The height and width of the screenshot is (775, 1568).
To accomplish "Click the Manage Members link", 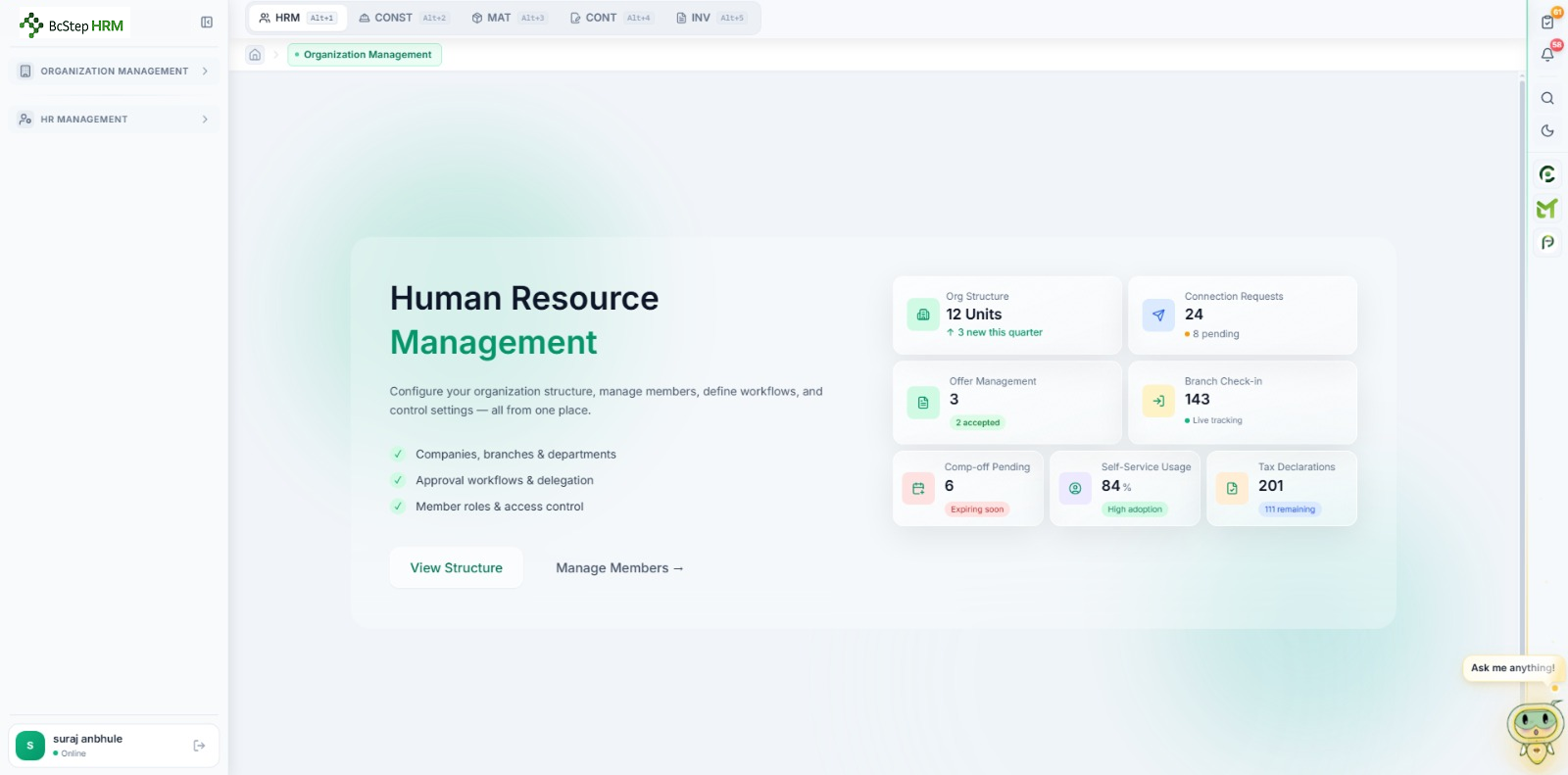I will click(x=619, y=568).
